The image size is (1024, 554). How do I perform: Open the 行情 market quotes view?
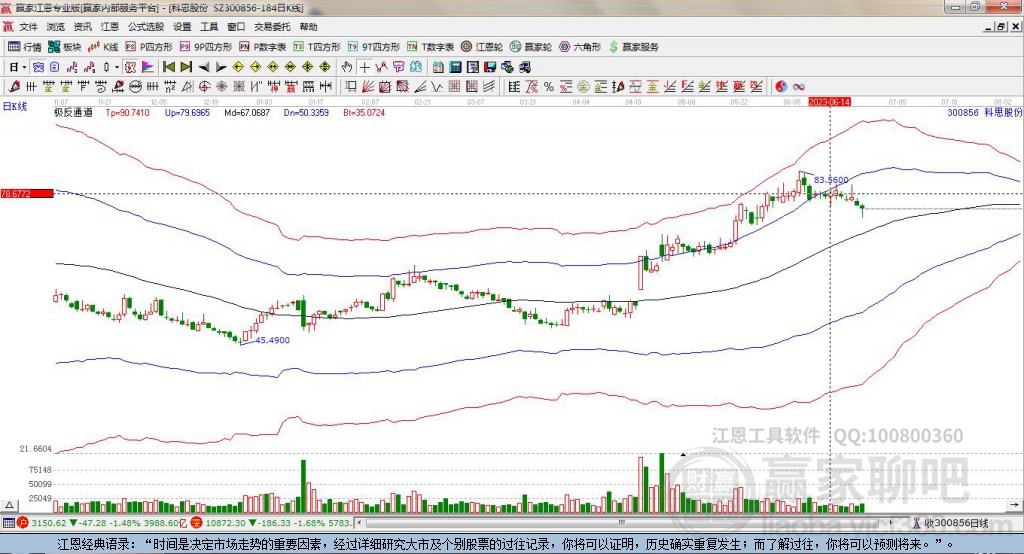(x=25, y=47)
